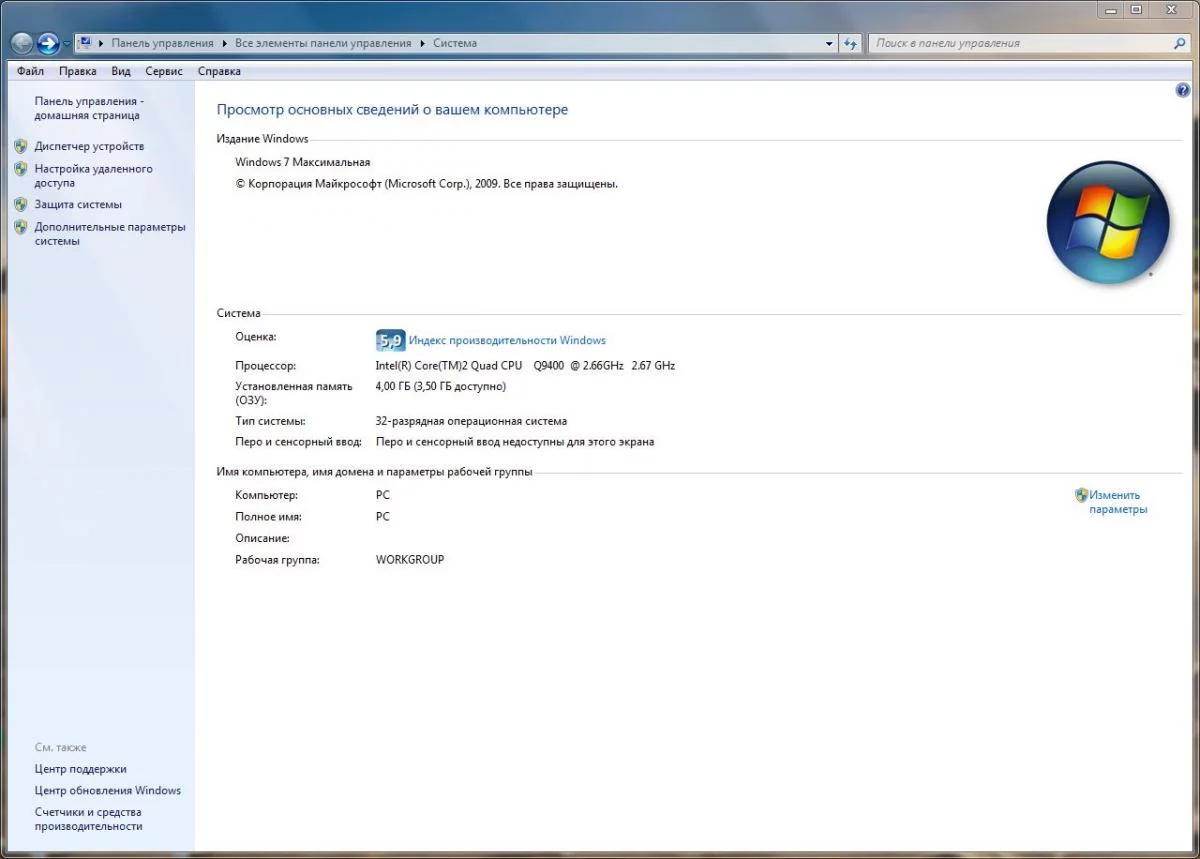This screenshot has height=859, width=1200.
Task: Click 'WORKGROUP' workgroup value
Action: [410, 560]
